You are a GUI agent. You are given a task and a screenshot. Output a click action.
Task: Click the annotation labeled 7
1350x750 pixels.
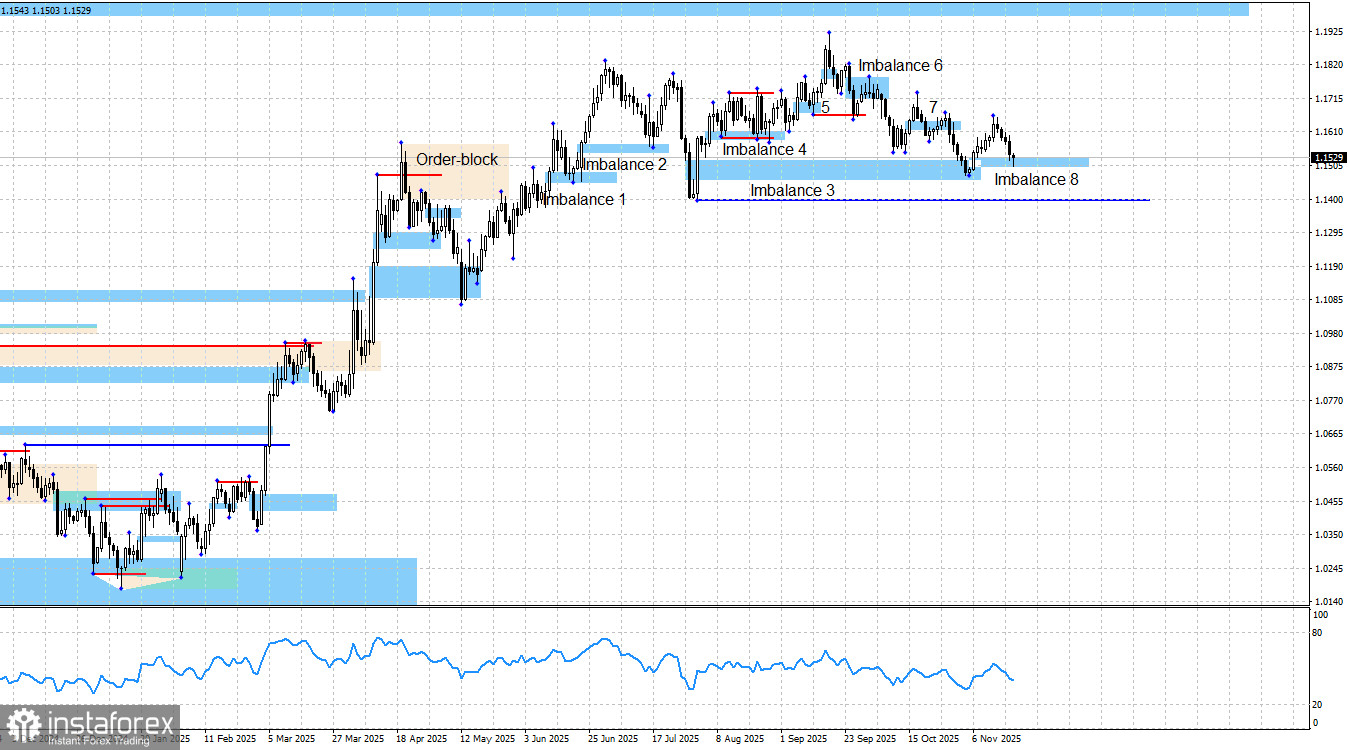[932, 105]
